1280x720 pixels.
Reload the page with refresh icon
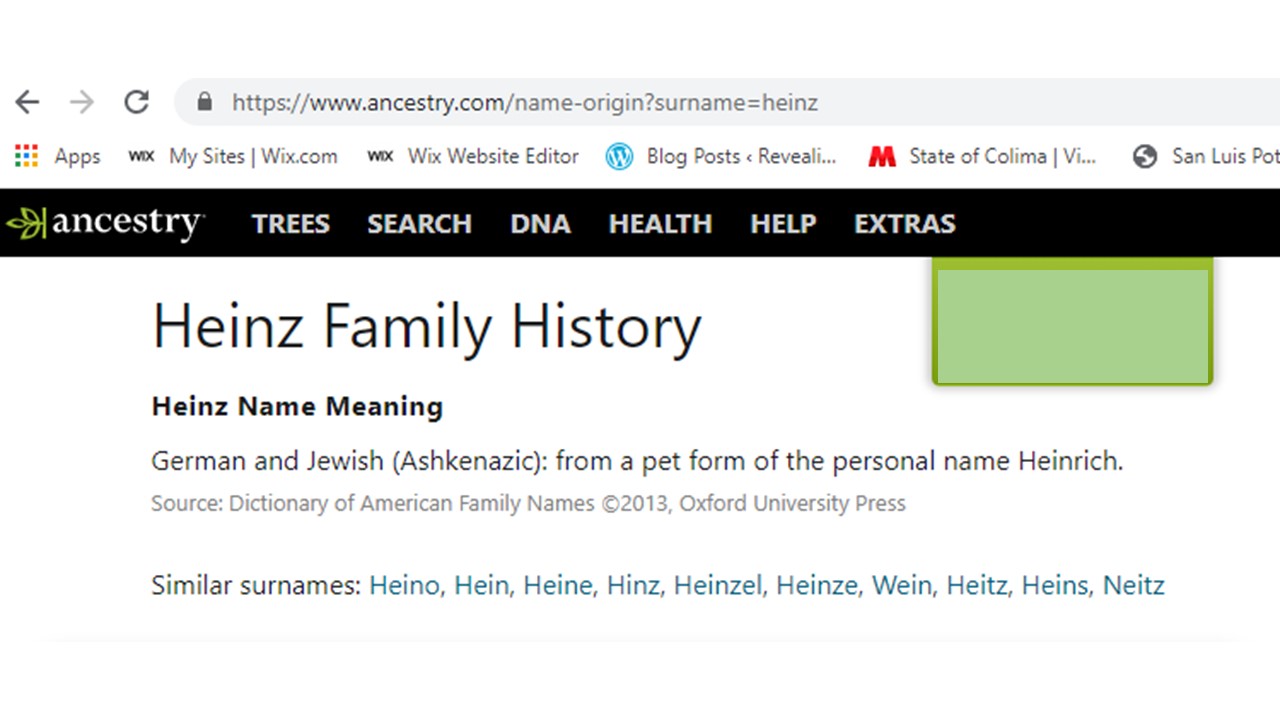tap(137, 102)
